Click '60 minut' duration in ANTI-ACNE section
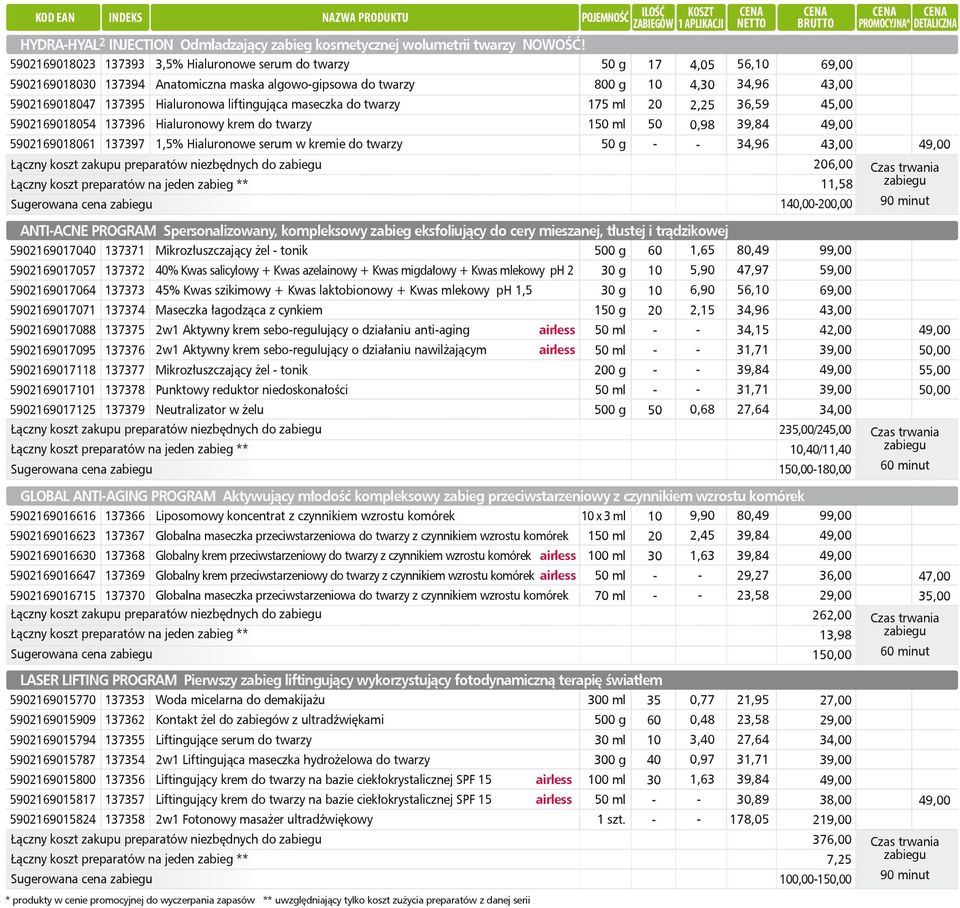Image resolution: width=960 pixels, height=908 pixels. coord(904,465)
